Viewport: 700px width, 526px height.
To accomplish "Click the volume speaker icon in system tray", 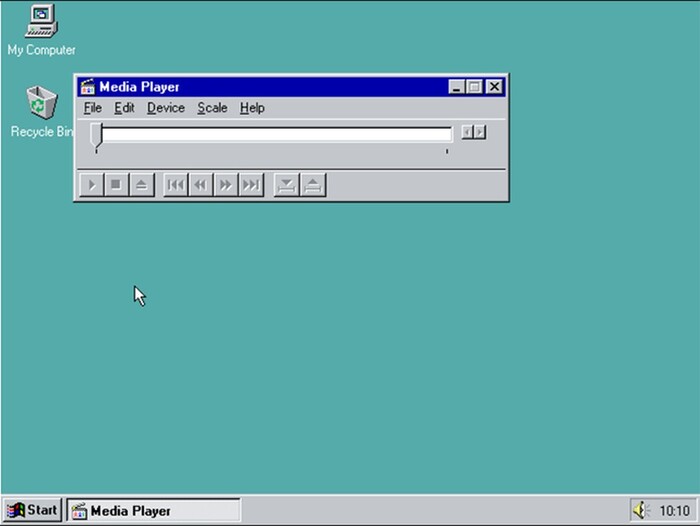I will pos(640,510).
